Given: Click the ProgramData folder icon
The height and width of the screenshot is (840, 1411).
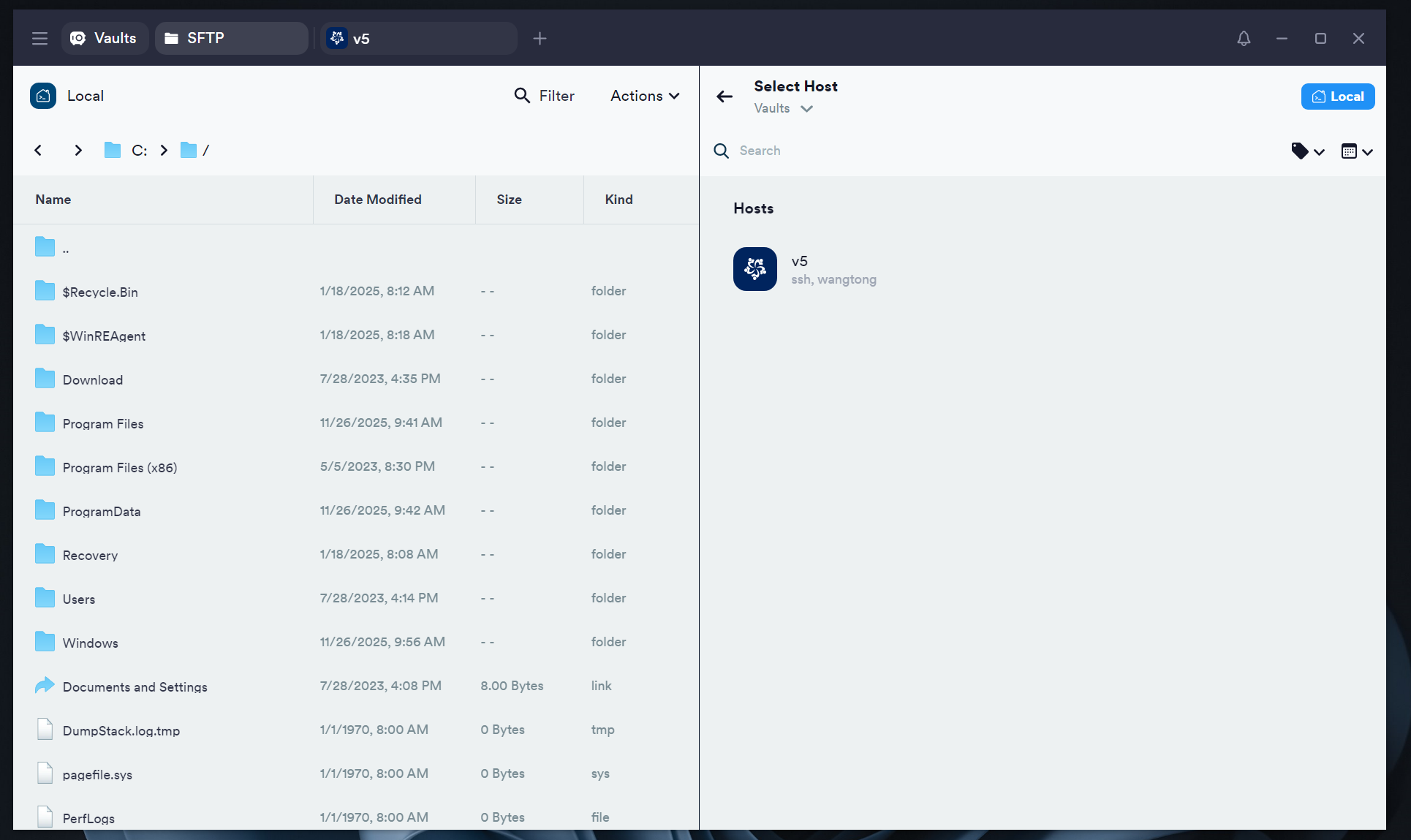Looking at the screenshot, I should coord(45,510).
